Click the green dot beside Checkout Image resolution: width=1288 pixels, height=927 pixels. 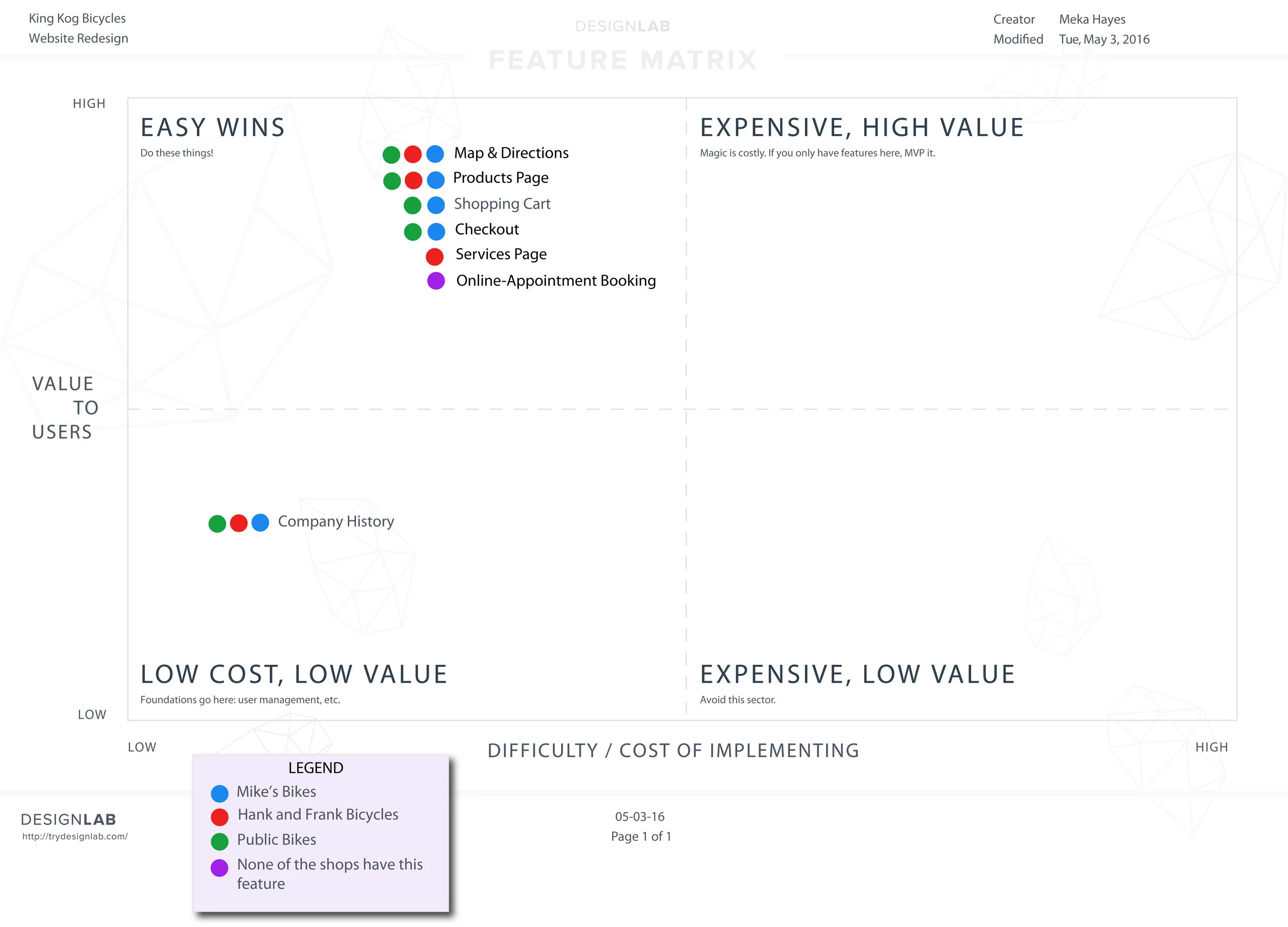(x=413, y=232)
